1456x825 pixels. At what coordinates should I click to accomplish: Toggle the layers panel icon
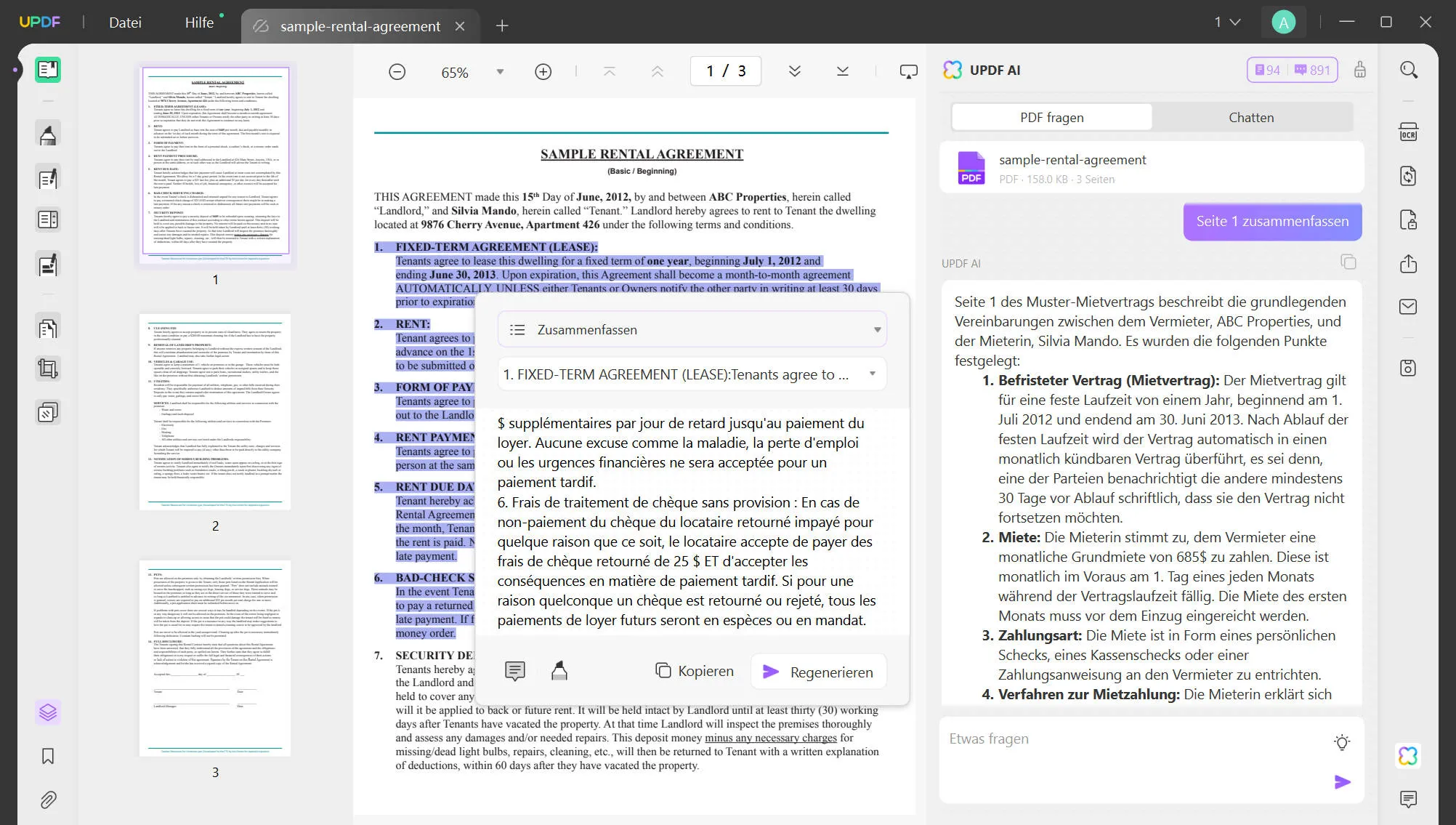(x=48, y=712)
